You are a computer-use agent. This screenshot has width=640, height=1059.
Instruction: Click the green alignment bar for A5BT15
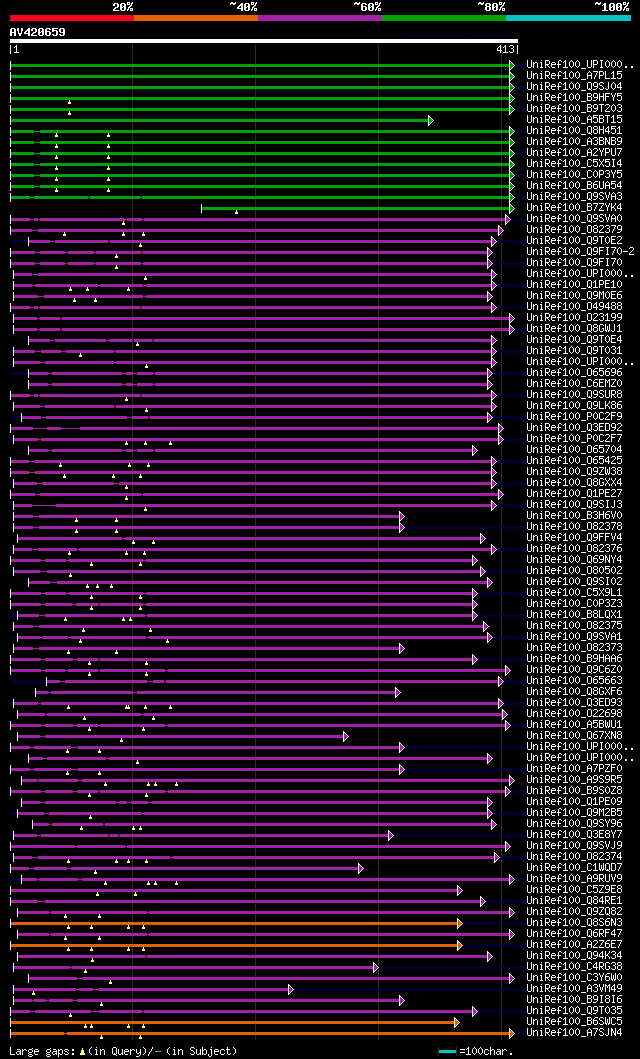(x=221, y=120)
